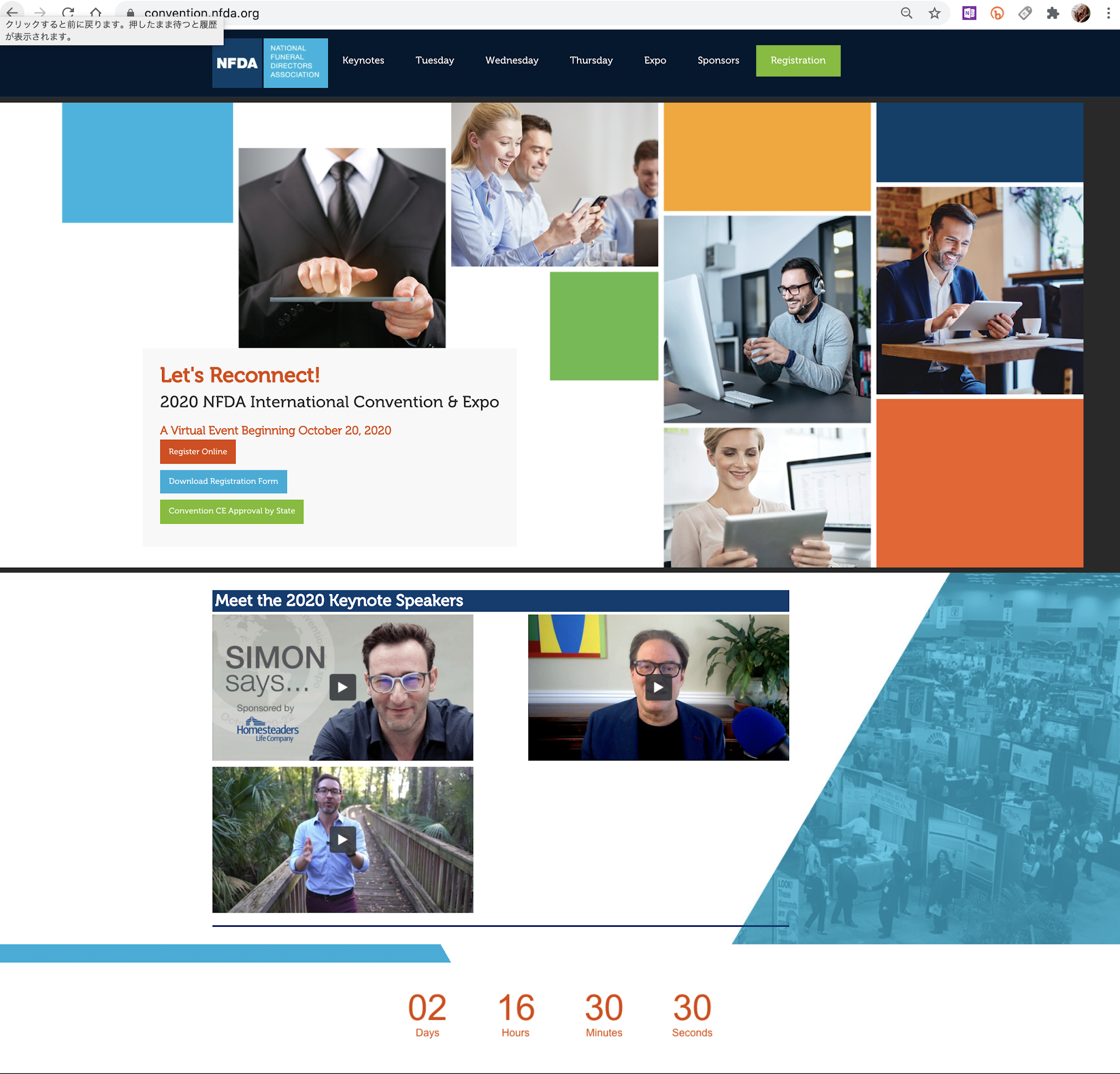Click the browser back arrow
The image size is (1120, 1074).
point(12,12)
